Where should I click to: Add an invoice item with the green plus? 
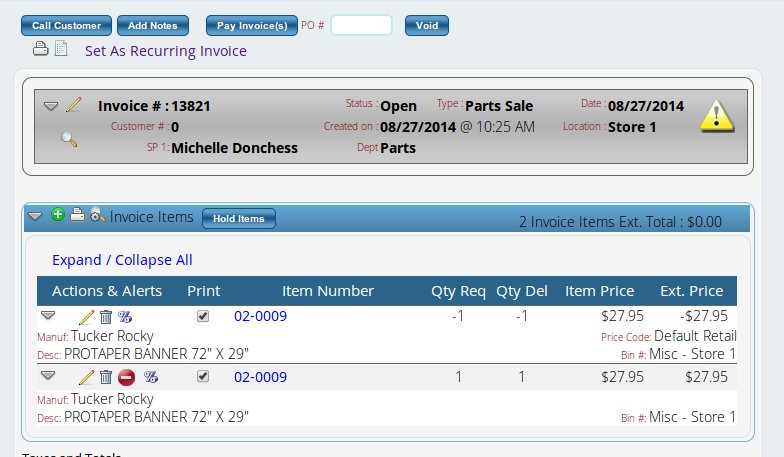click(x=57, y=214)
